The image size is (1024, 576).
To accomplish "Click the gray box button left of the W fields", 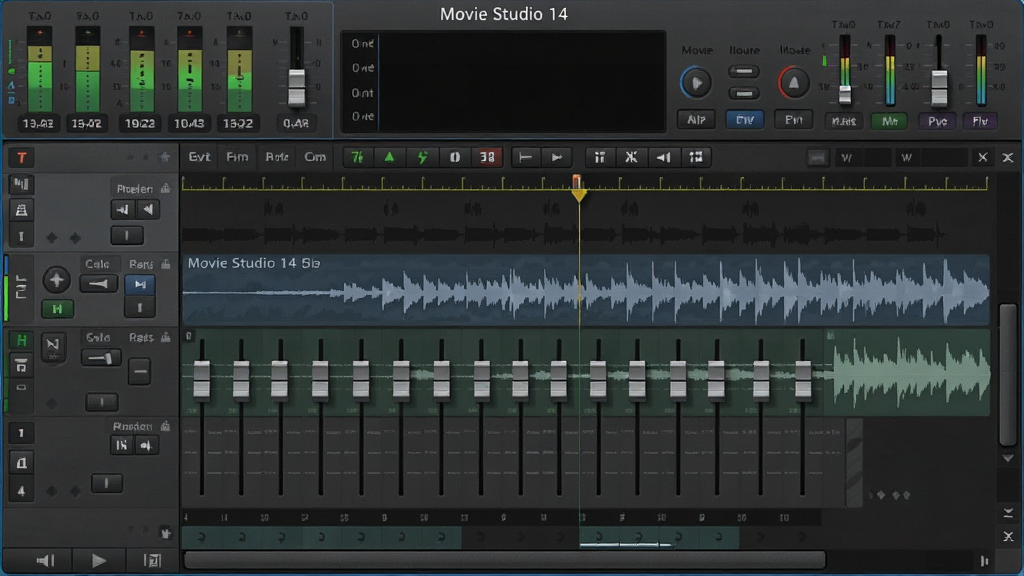I will click(816, 157).
